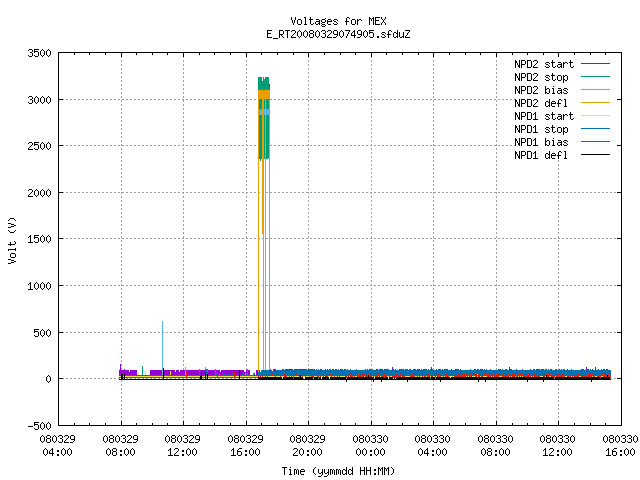Select the filename E_RT20080329074905.sfduZ subtitle
This screenshot has height=480, width=640.
[338, 34]
